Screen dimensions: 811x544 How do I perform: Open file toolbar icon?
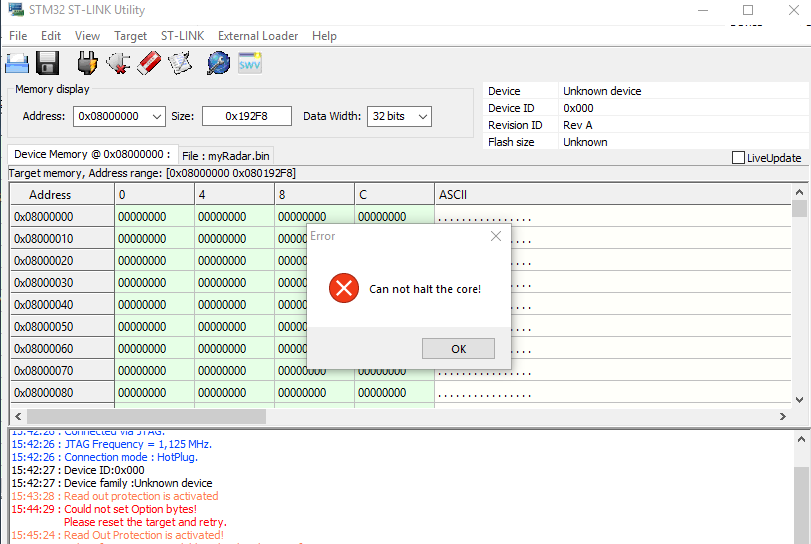click(x=17, y=63)
